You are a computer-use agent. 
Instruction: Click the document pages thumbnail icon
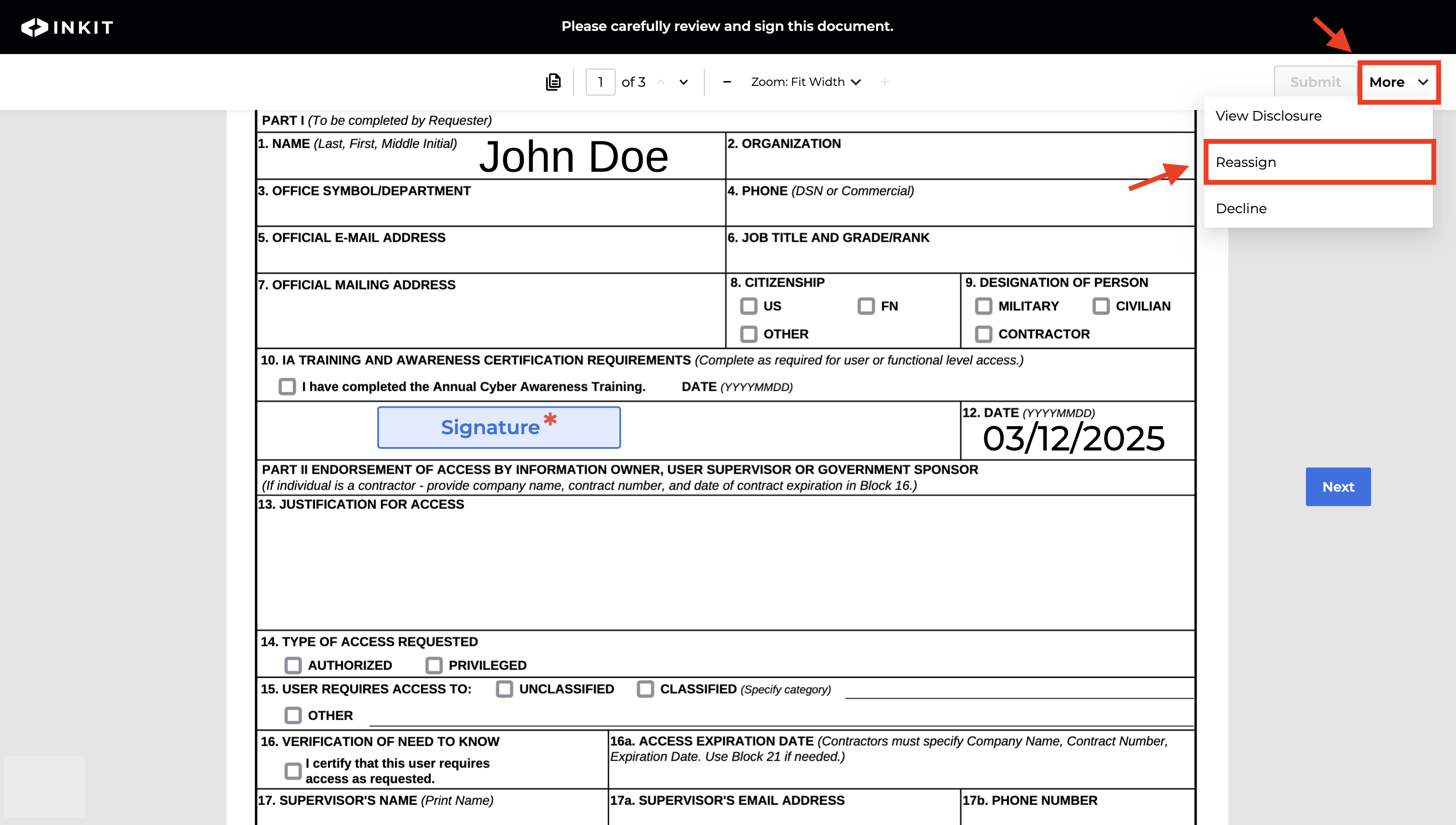(x=553, y=82)
